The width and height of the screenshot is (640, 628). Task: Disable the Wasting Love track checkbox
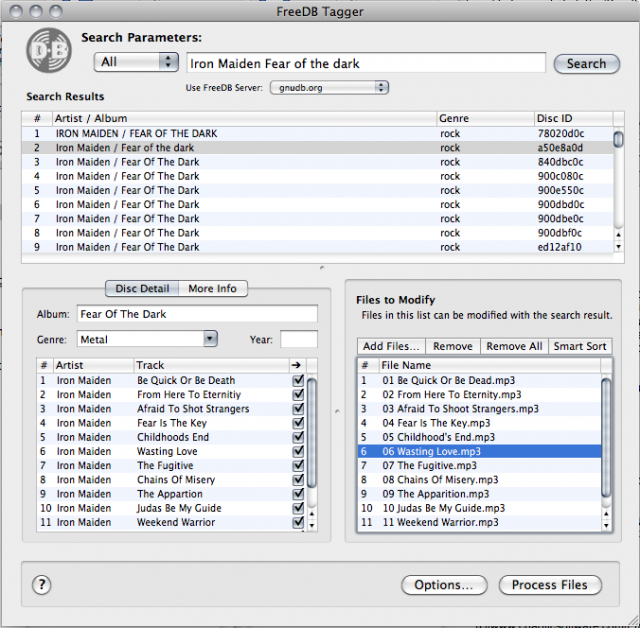298,451
